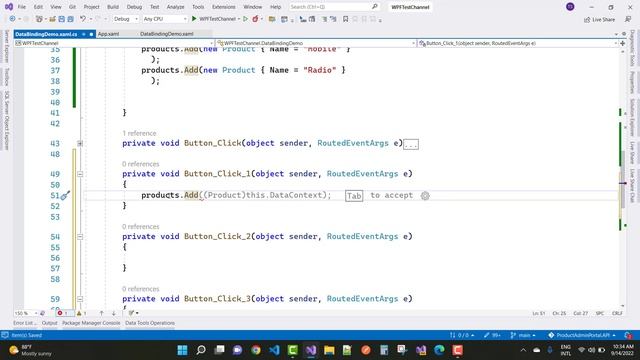Screen dimensions: 640x360
Task: Open the ENG INTL language indicator
Action: [566, 350]
